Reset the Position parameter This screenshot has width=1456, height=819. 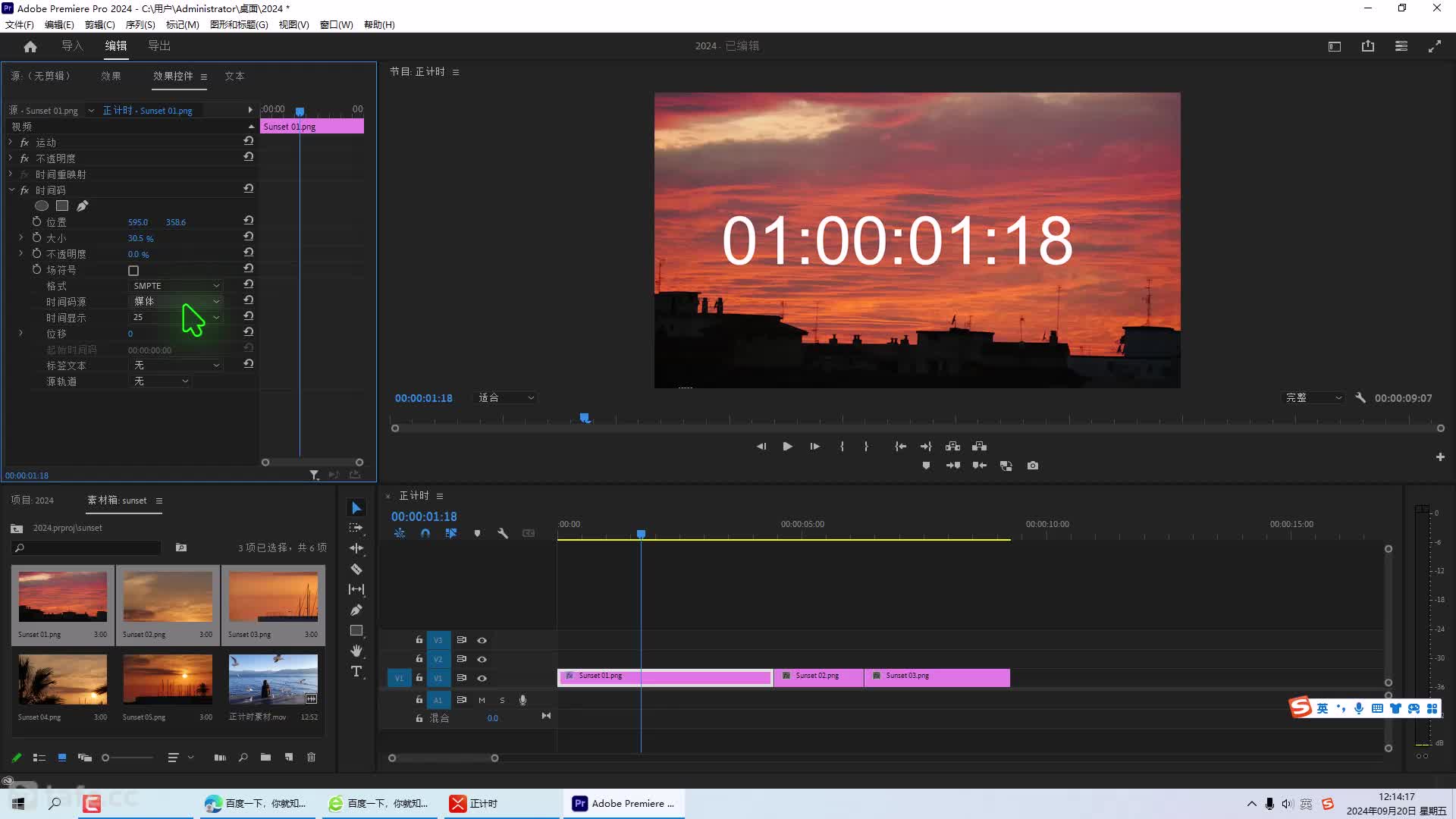click(248, 221)
